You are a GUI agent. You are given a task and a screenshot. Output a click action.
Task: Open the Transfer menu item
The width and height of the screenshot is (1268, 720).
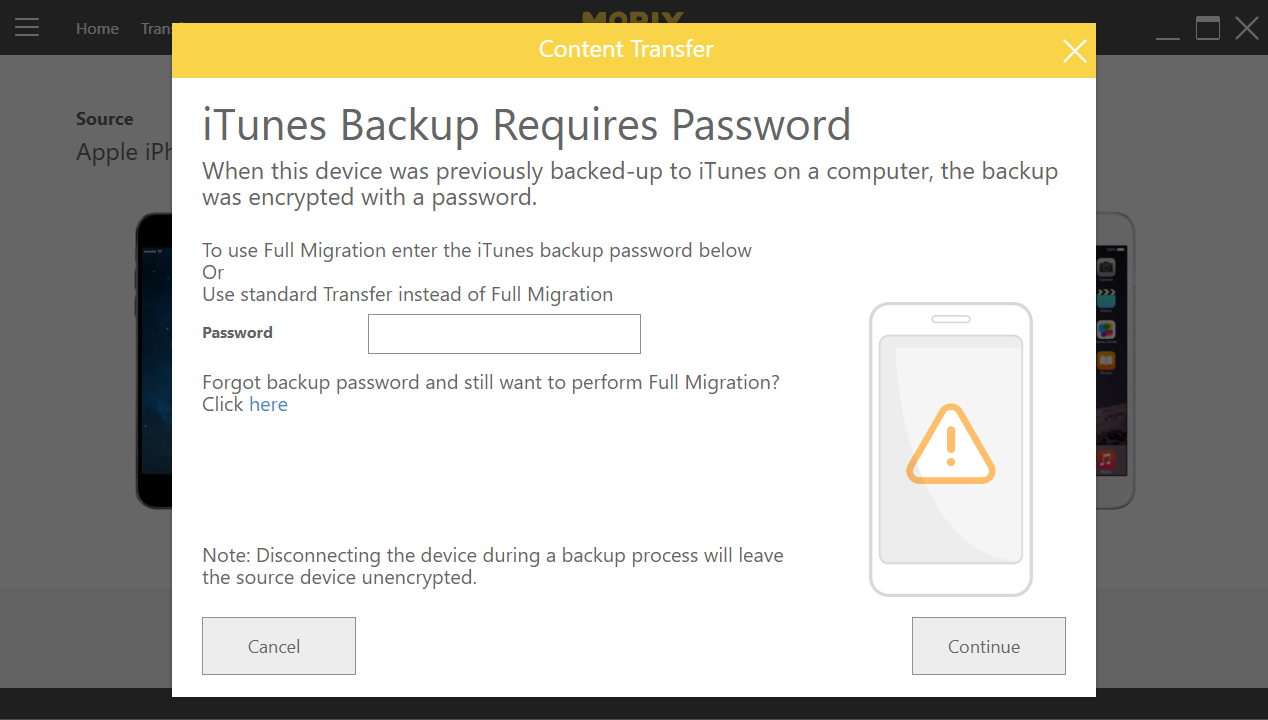[156, 28]
